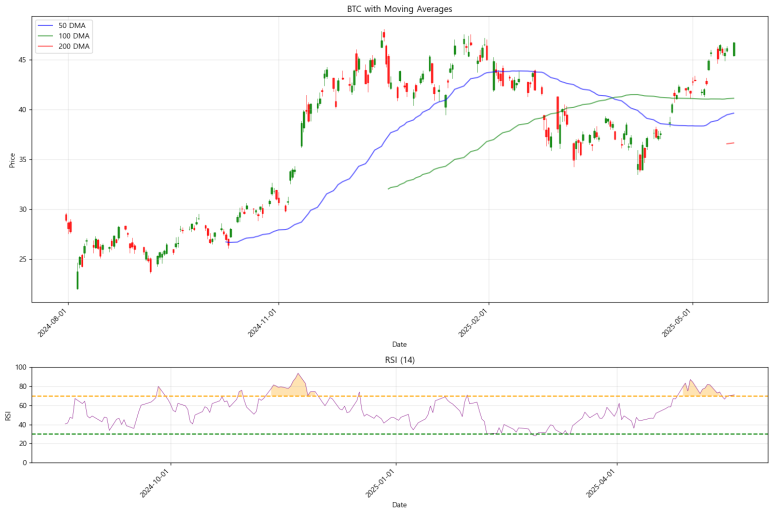Click the 'Price' y-axis label

[x=12, y=160]
